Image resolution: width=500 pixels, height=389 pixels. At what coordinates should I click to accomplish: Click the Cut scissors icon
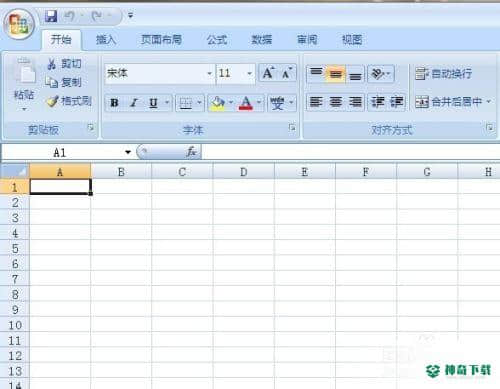pos(52,64)
